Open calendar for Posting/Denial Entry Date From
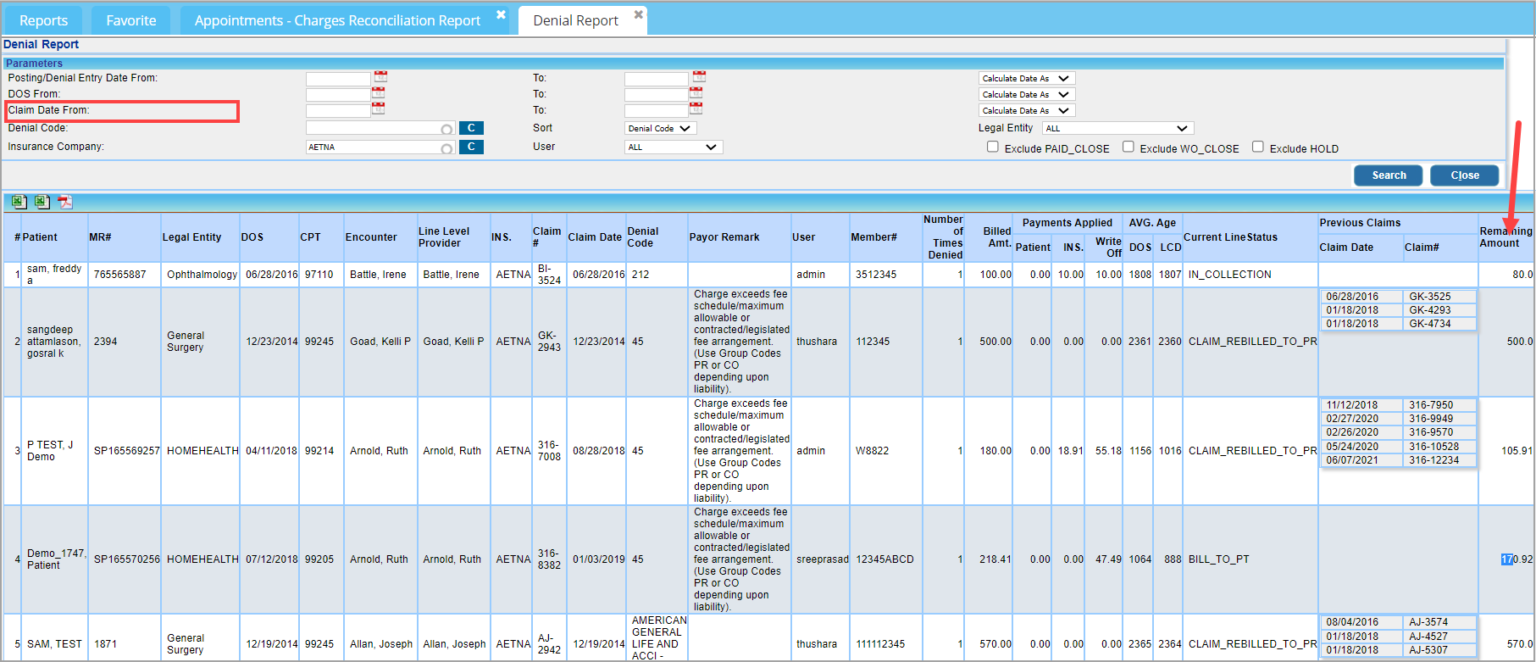 [x=378, y=77]
